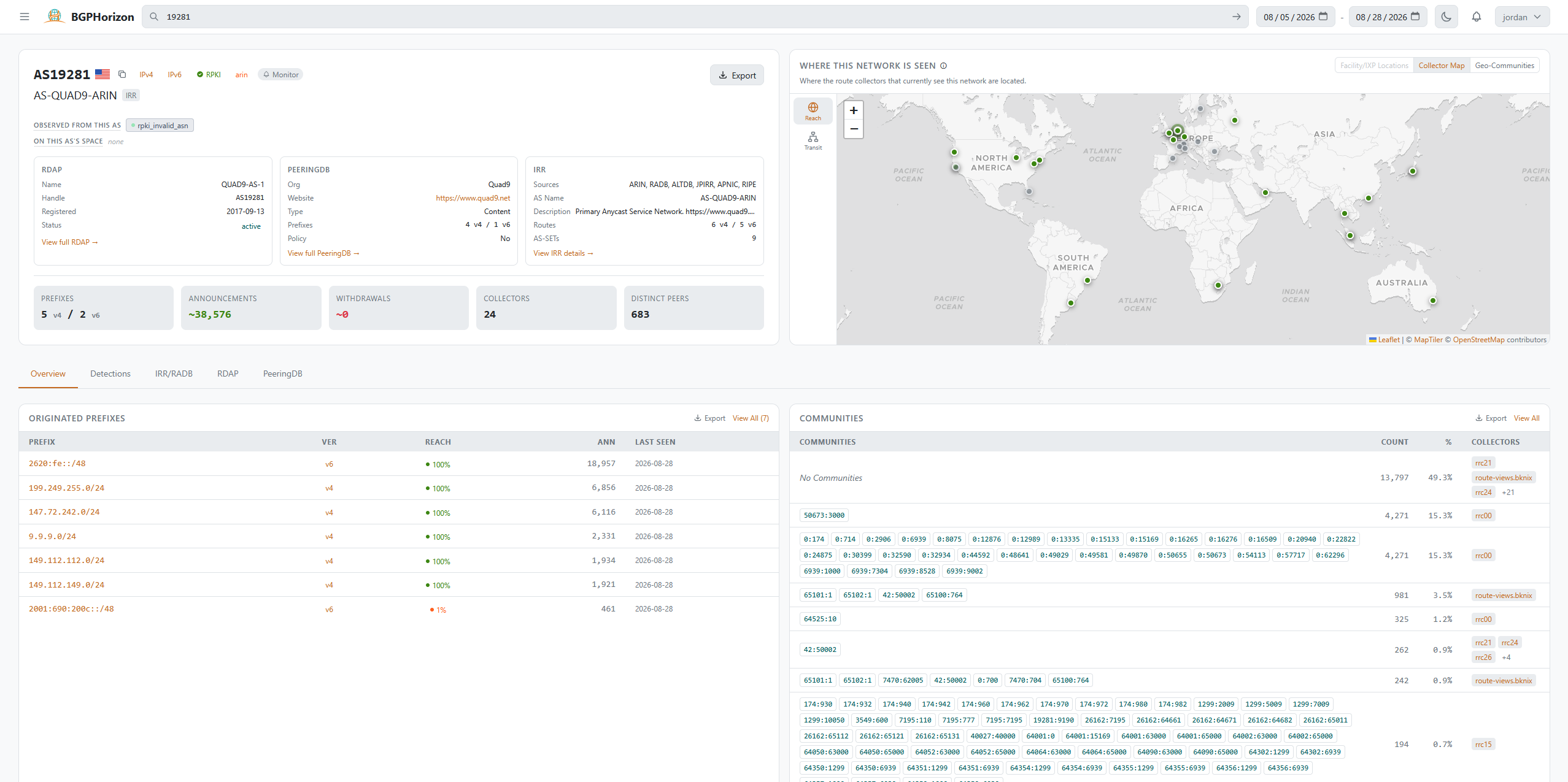Expand +21 more collectors
The image size is (1568, 782).
tap(1507, 493)
